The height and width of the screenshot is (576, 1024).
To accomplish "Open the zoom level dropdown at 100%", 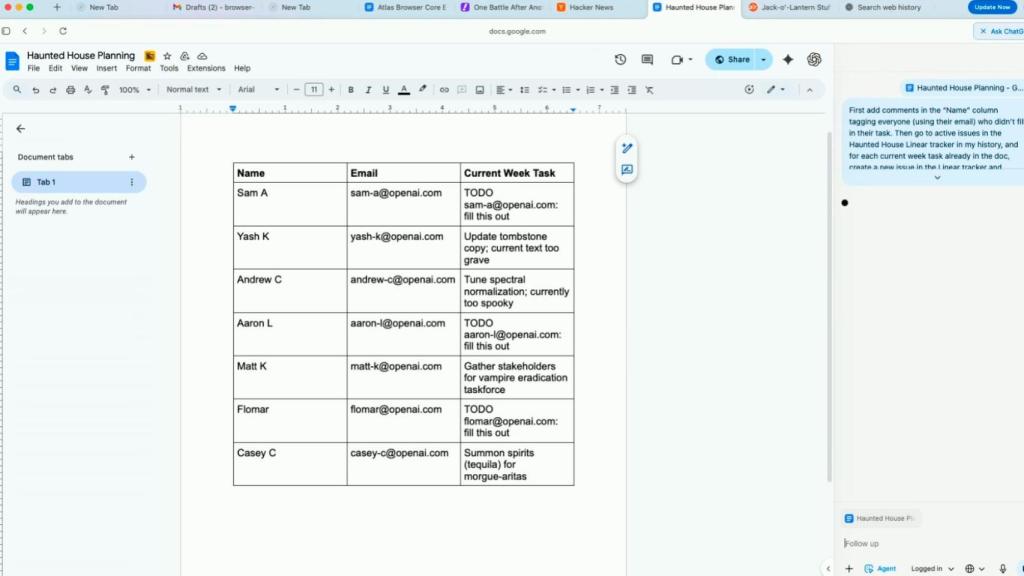I will pos(131,89).
